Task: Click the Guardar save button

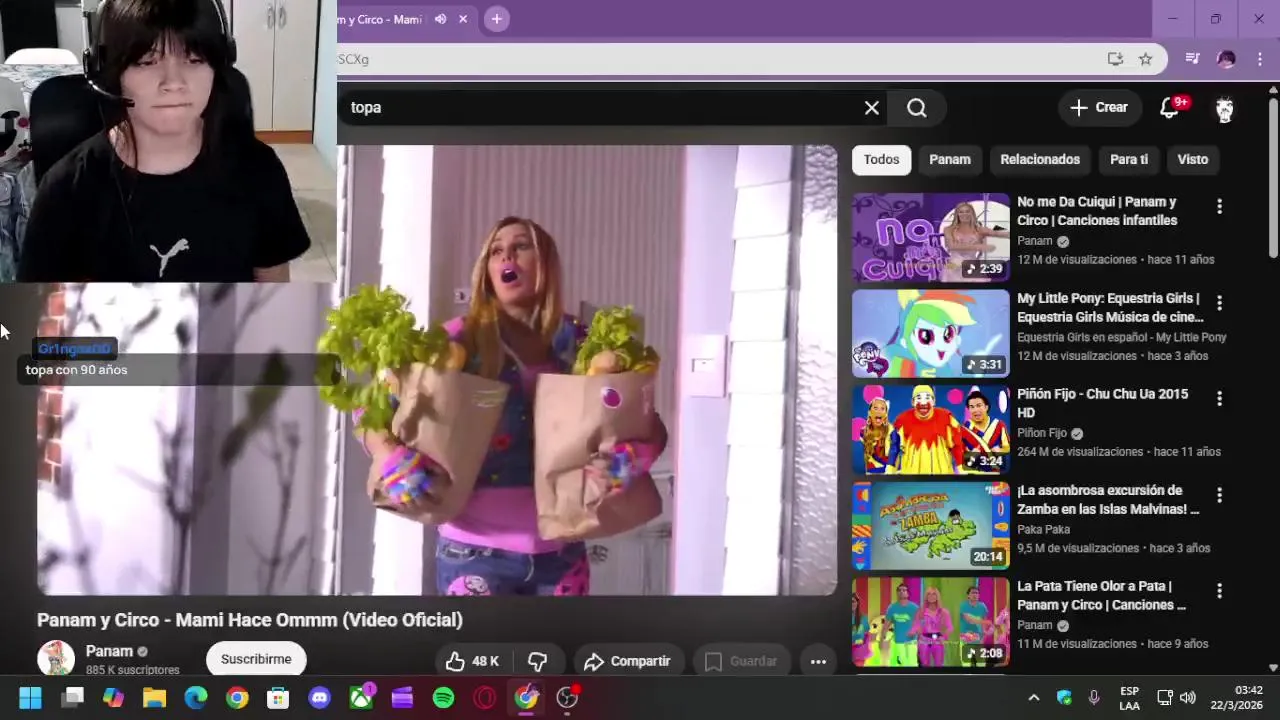Action: [741, 661]
